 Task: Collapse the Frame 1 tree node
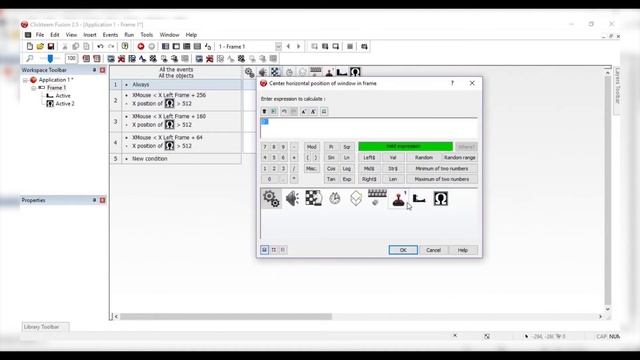click(34, 88)
